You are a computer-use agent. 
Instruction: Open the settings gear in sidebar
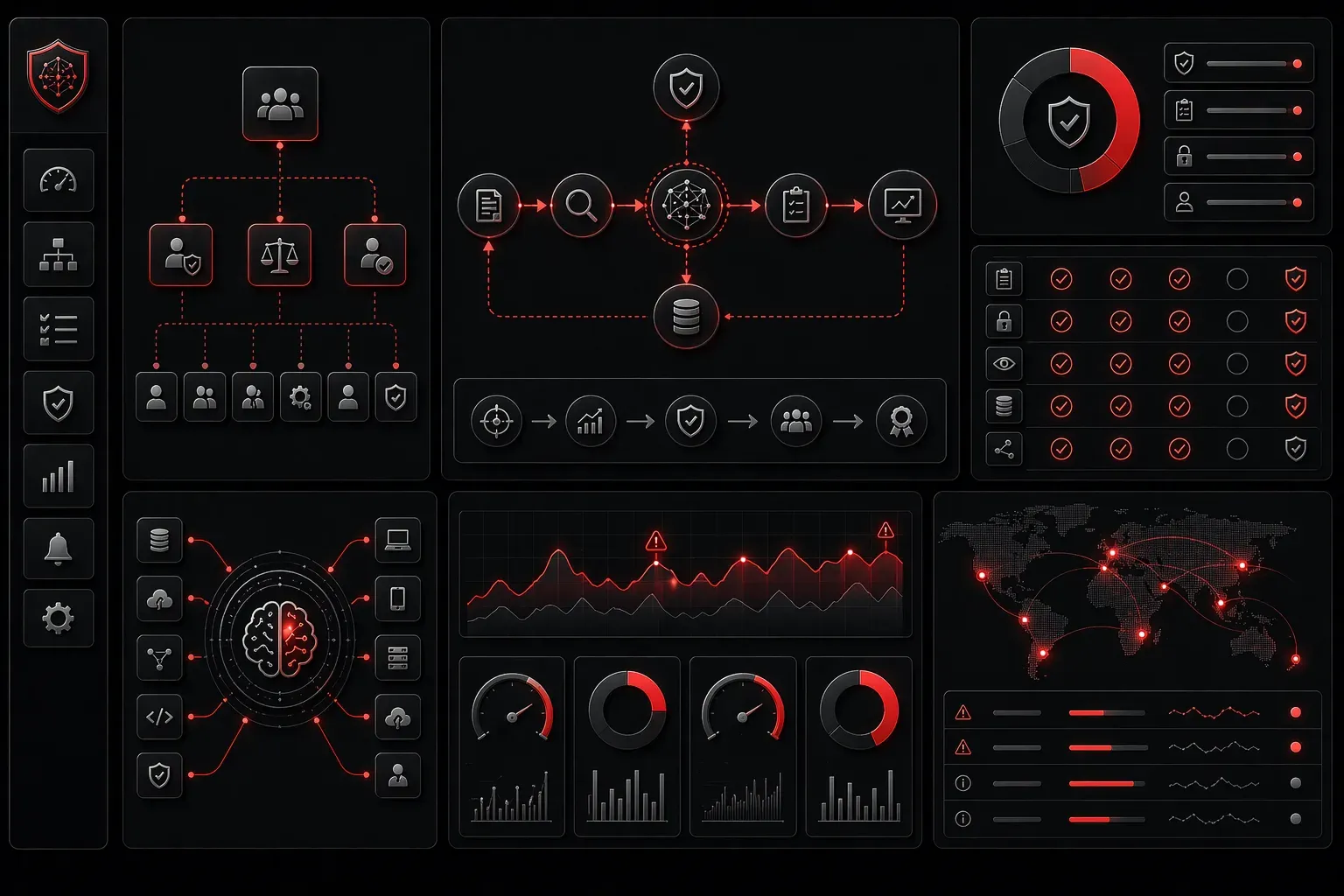(x=59, y=618)
